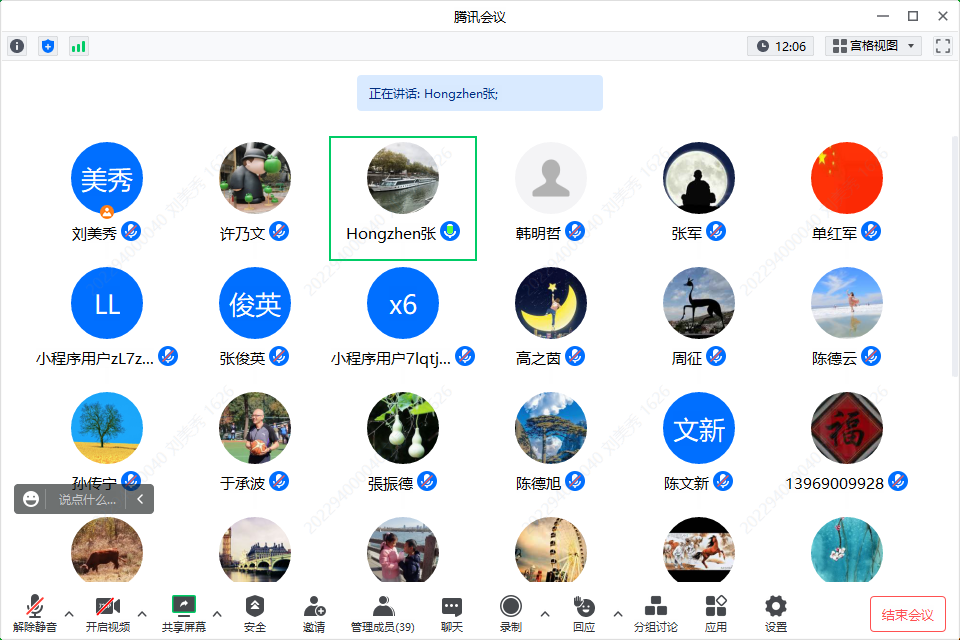Viewport: 960px width, 640px height.
Task: Open the 聊天 chat panel
Action: click(452, 613)
